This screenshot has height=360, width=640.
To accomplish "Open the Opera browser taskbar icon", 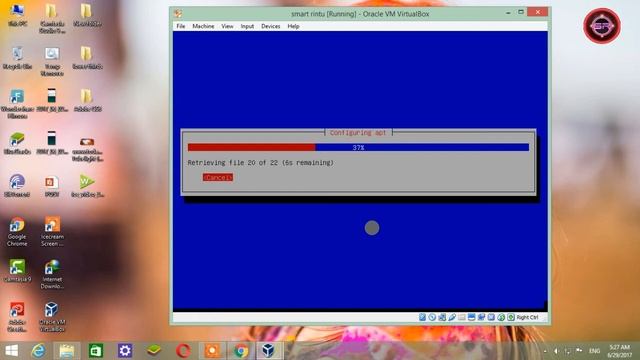I will (183, 351).
